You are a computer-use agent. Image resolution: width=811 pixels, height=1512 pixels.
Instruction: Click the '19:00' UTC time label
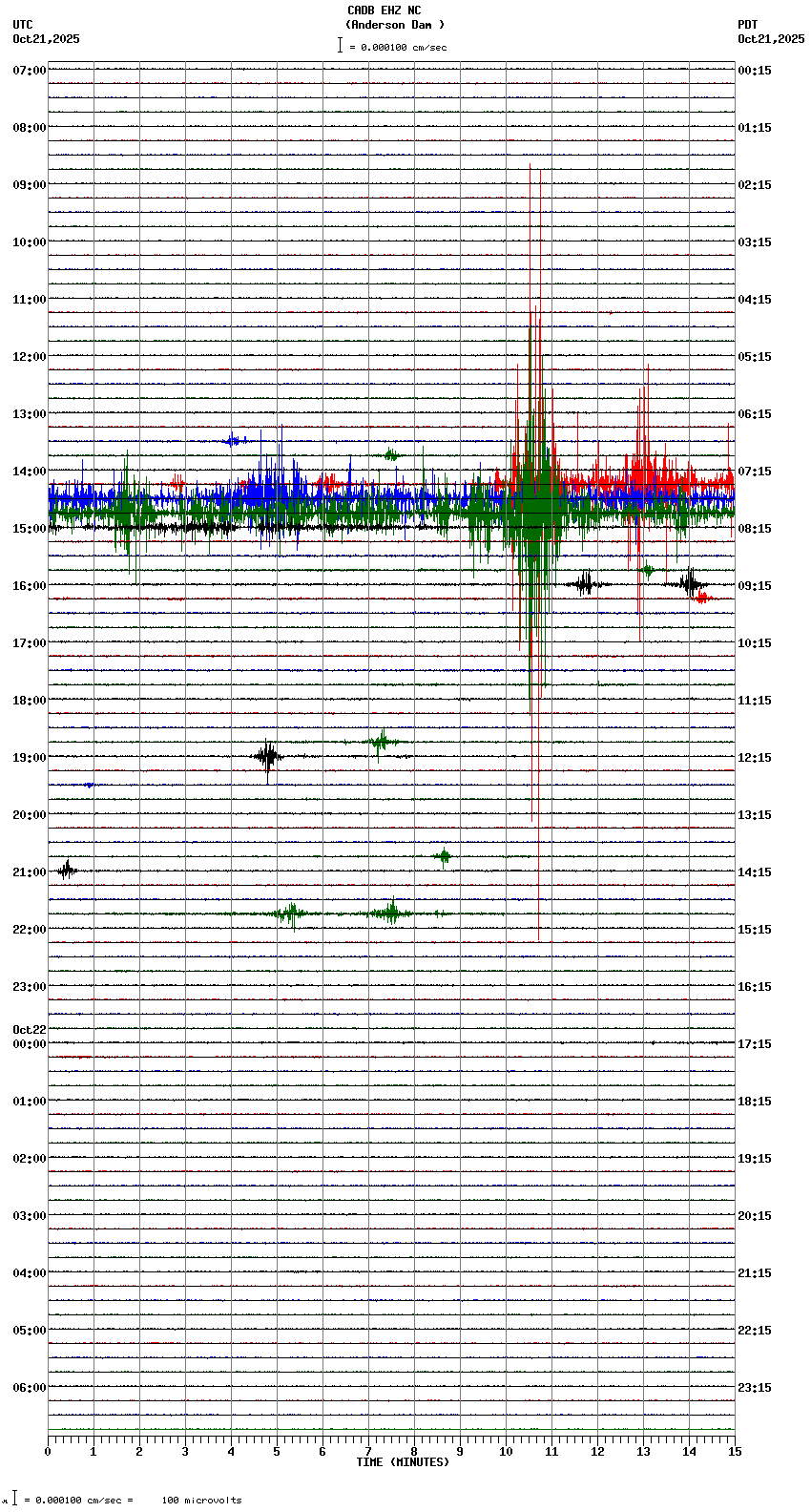click(x=30, y=758)
